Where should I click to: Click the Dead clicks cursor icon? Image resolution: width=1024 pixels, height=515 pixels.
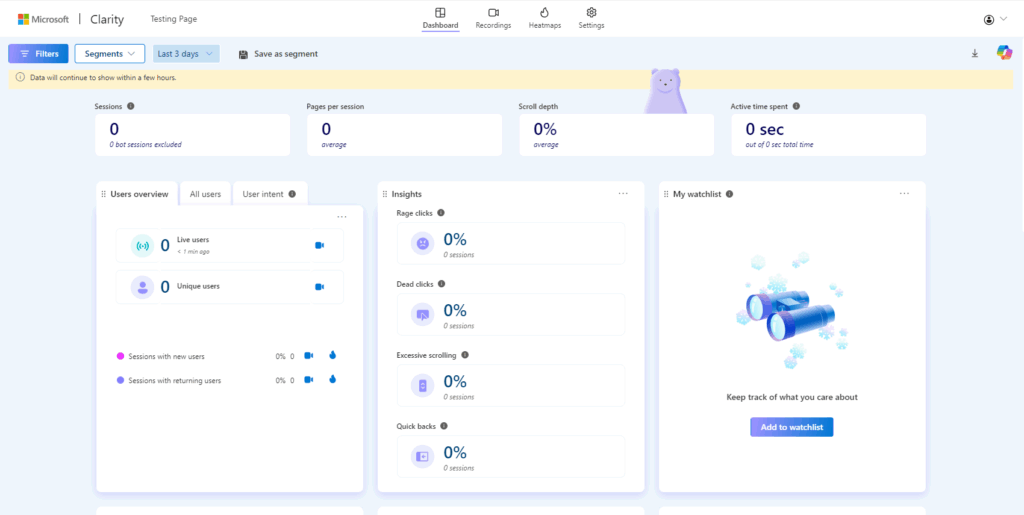423,315
